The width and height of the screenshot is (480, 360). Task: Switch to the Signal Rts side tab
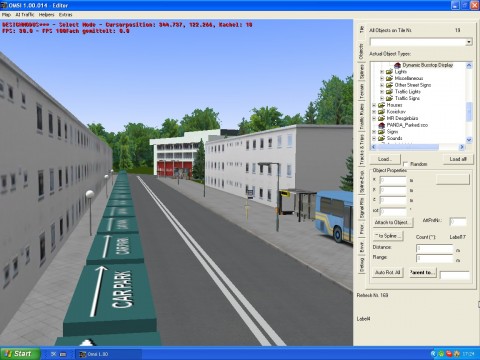coord(361,208)
